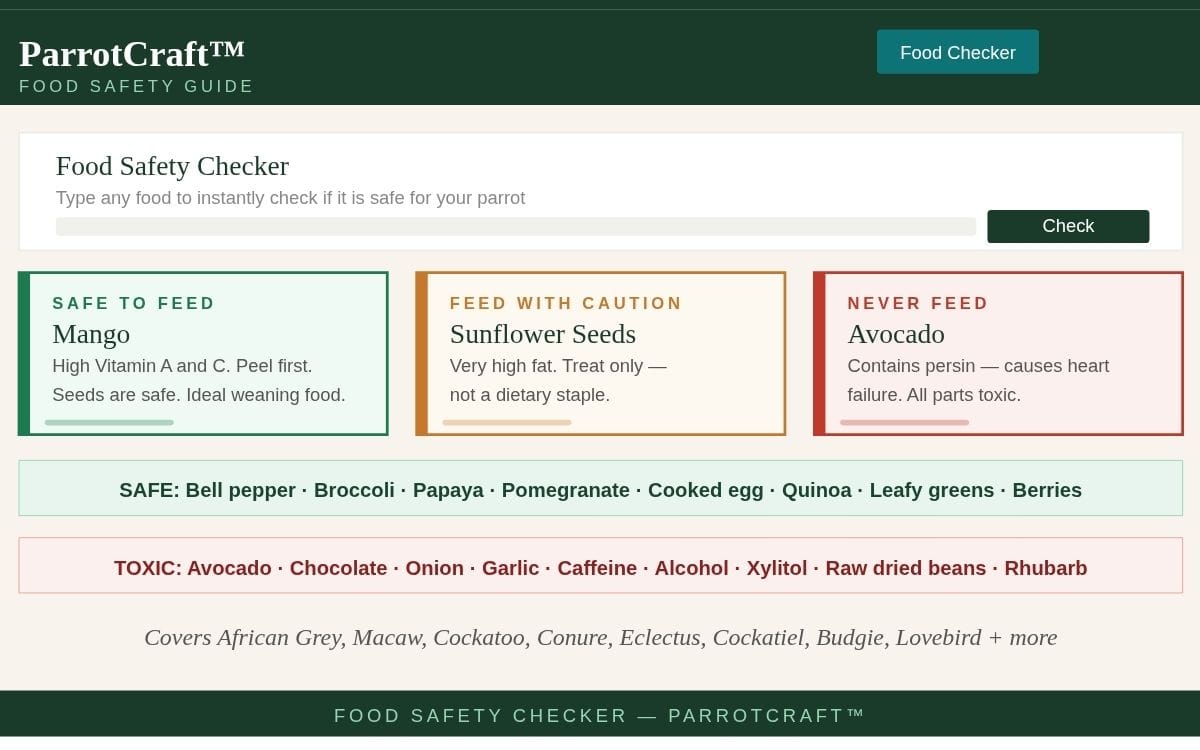
Task: Click the TOXIC foods list banner
Action: pyautogui.click(x=600, y=567)
